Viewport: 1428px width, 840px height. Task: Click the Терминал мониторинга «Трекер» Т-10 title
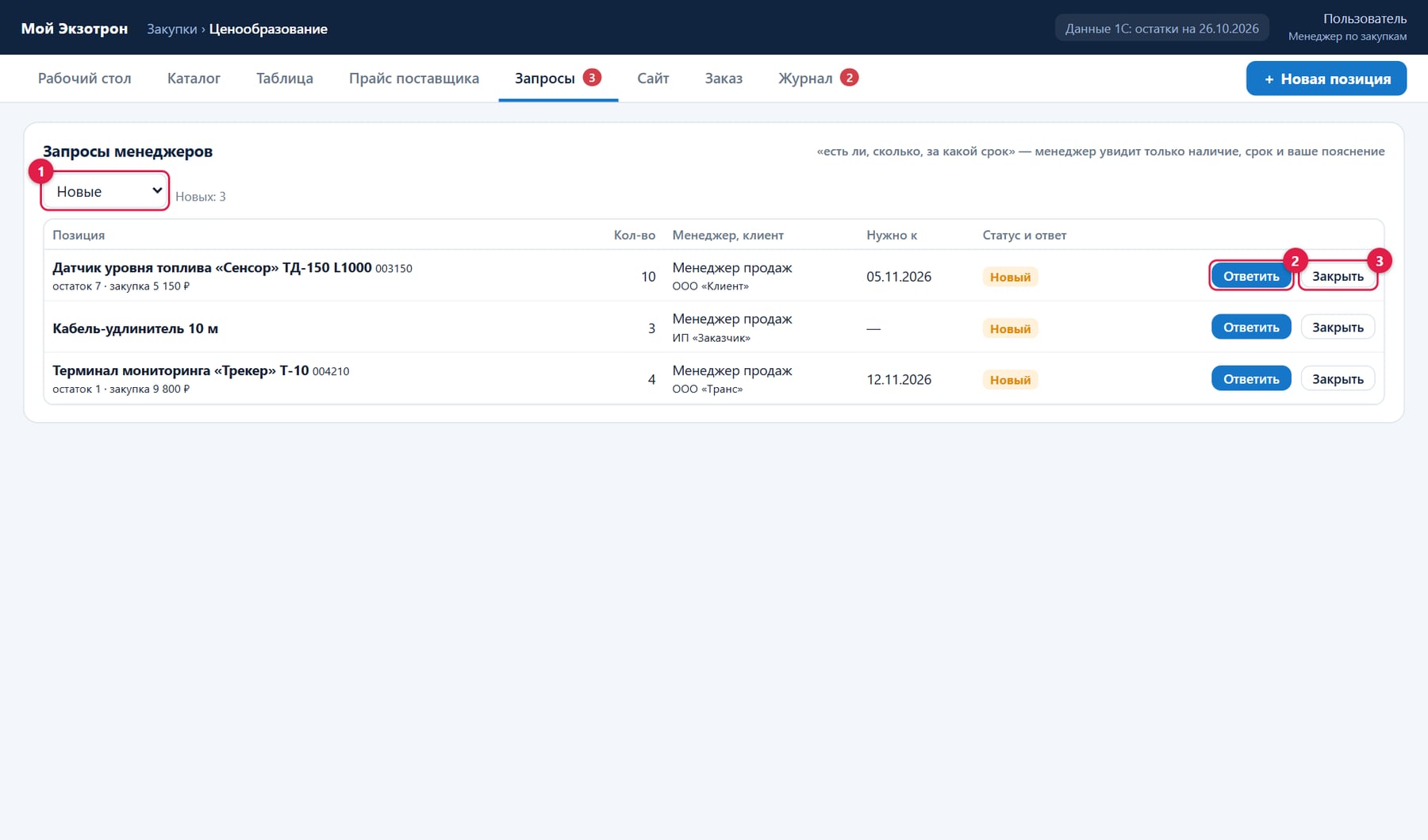(x=180, y=370)
